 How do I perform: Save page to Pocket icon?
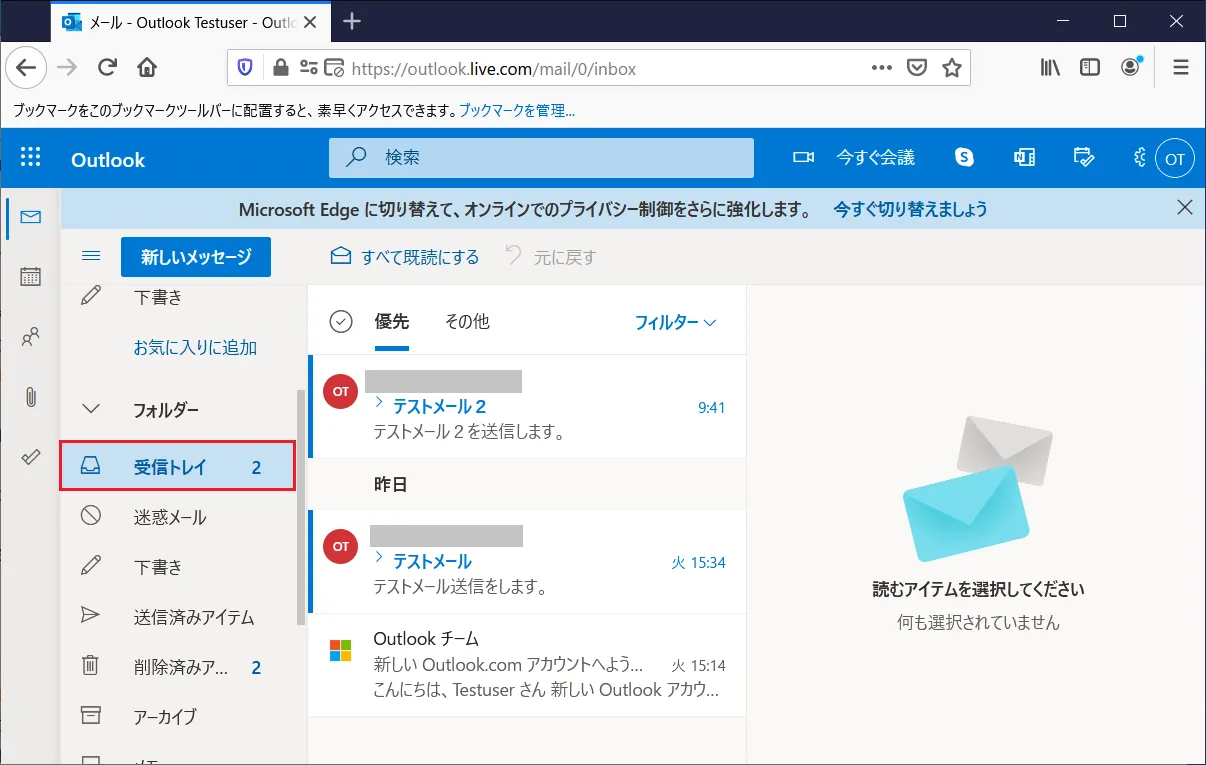[x=916, y=68]
